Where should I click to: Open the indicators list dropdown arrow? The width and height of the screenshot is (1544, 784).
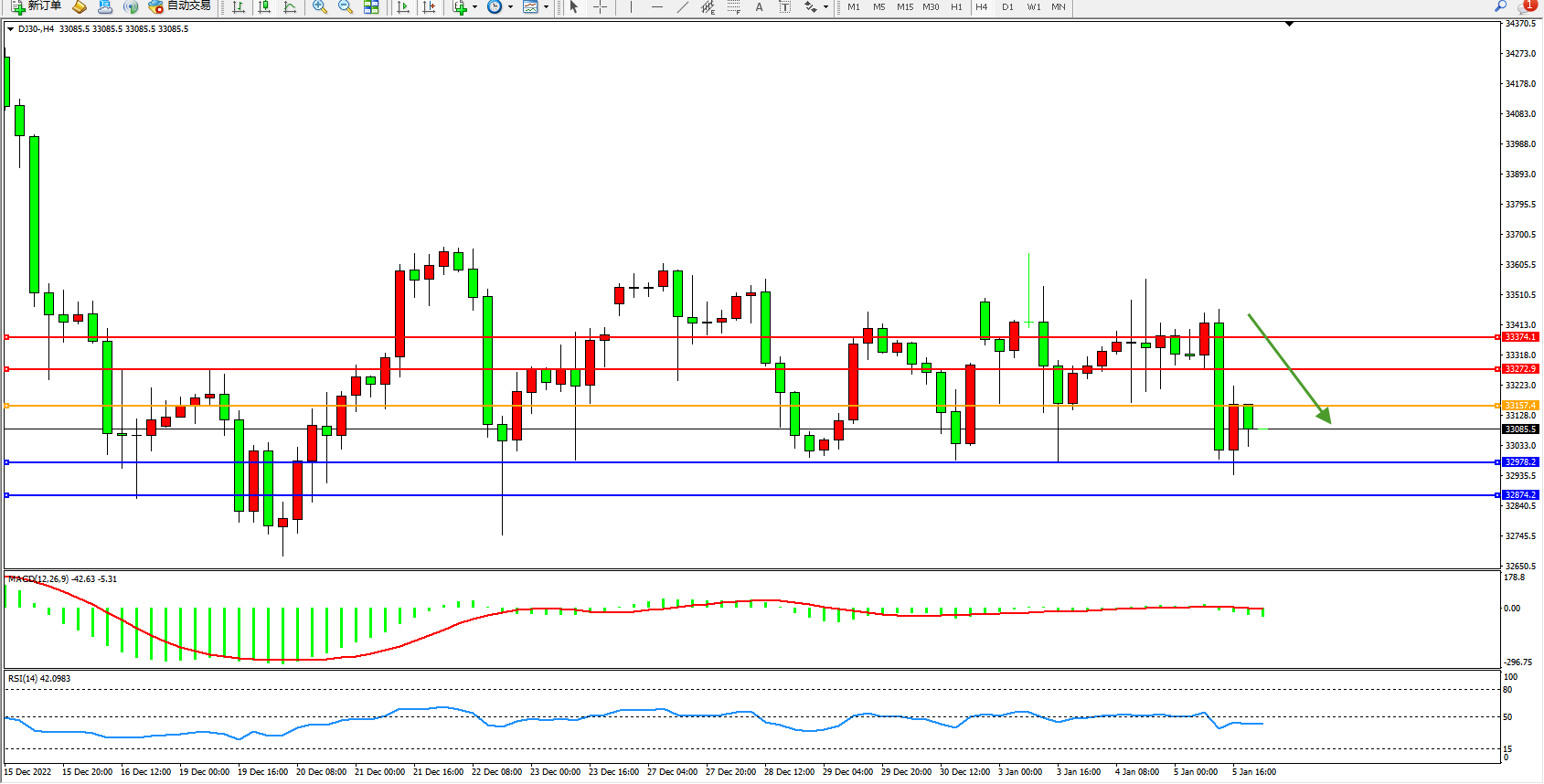(474, 7)
